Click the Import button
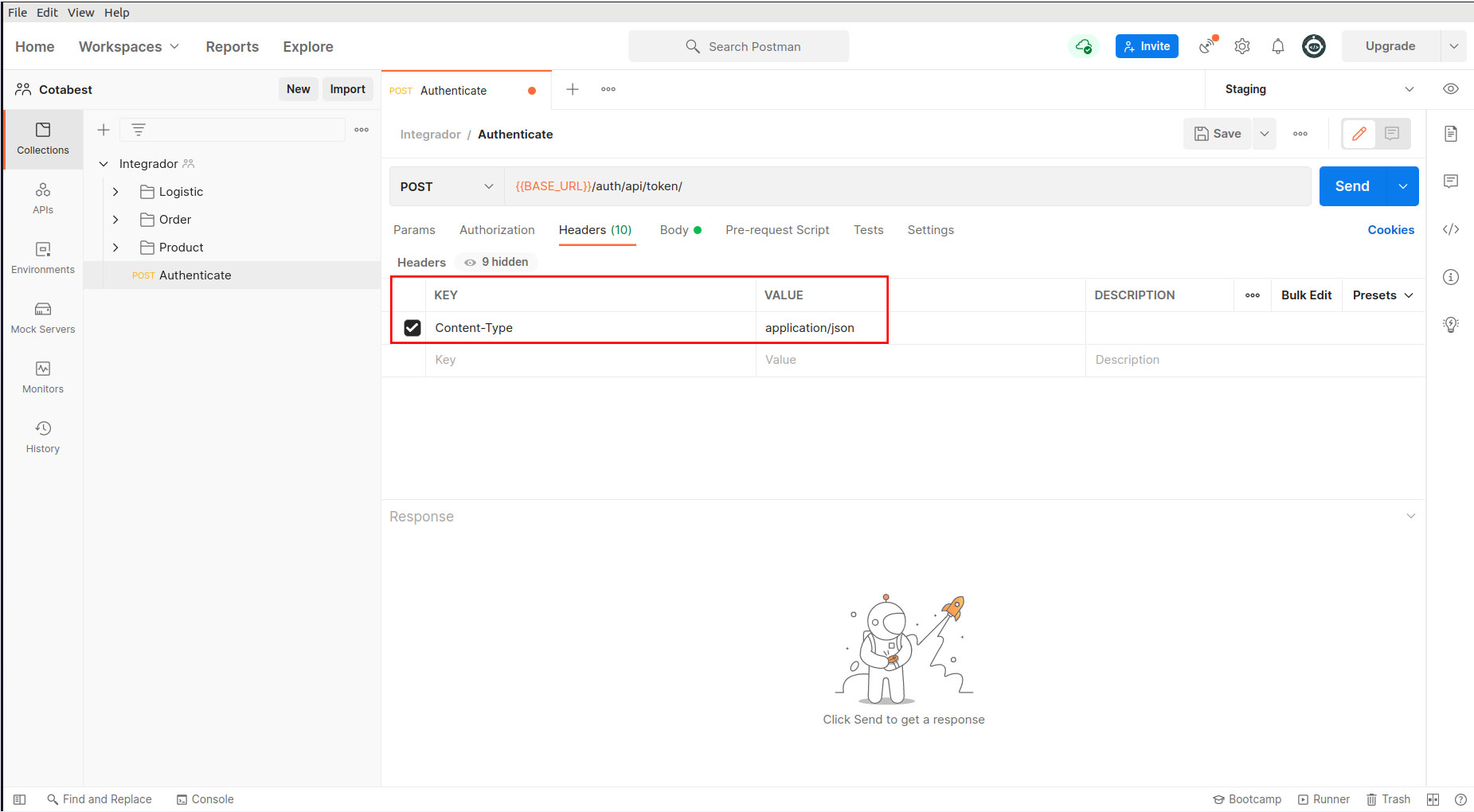The height and width of the screenshot is (812, 1474). coord(348,89)
